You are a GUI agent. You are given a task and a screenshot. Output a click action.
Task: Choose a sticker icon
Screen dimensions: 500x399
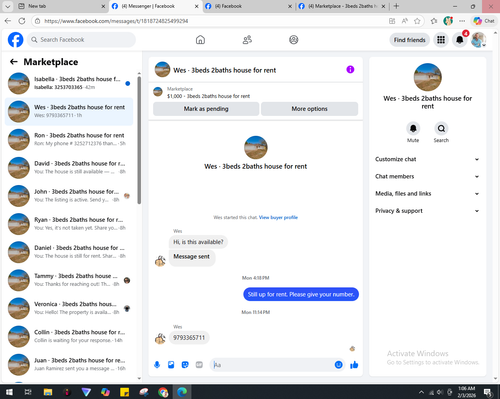[x=185, y=365]
